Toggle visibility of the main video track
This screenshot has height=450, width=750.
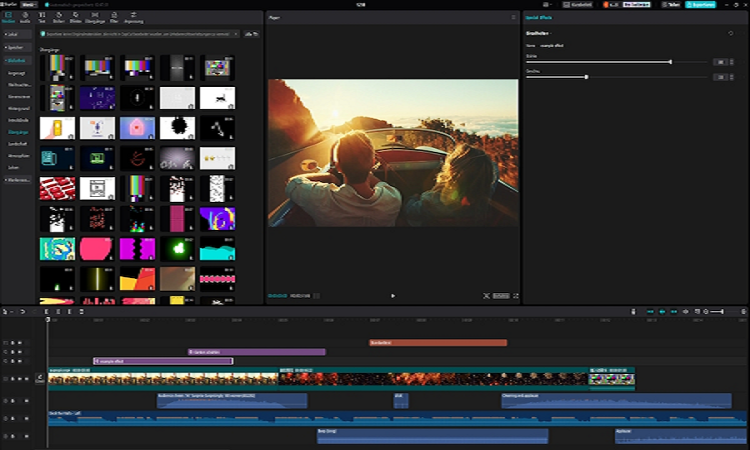click(x=22, y=379)
